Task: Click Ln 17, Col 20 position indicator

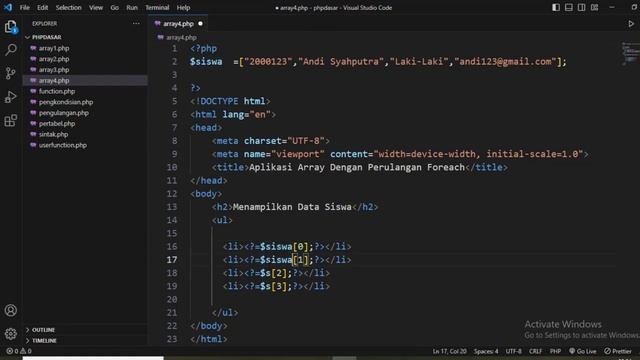Action: pos(449,351)
